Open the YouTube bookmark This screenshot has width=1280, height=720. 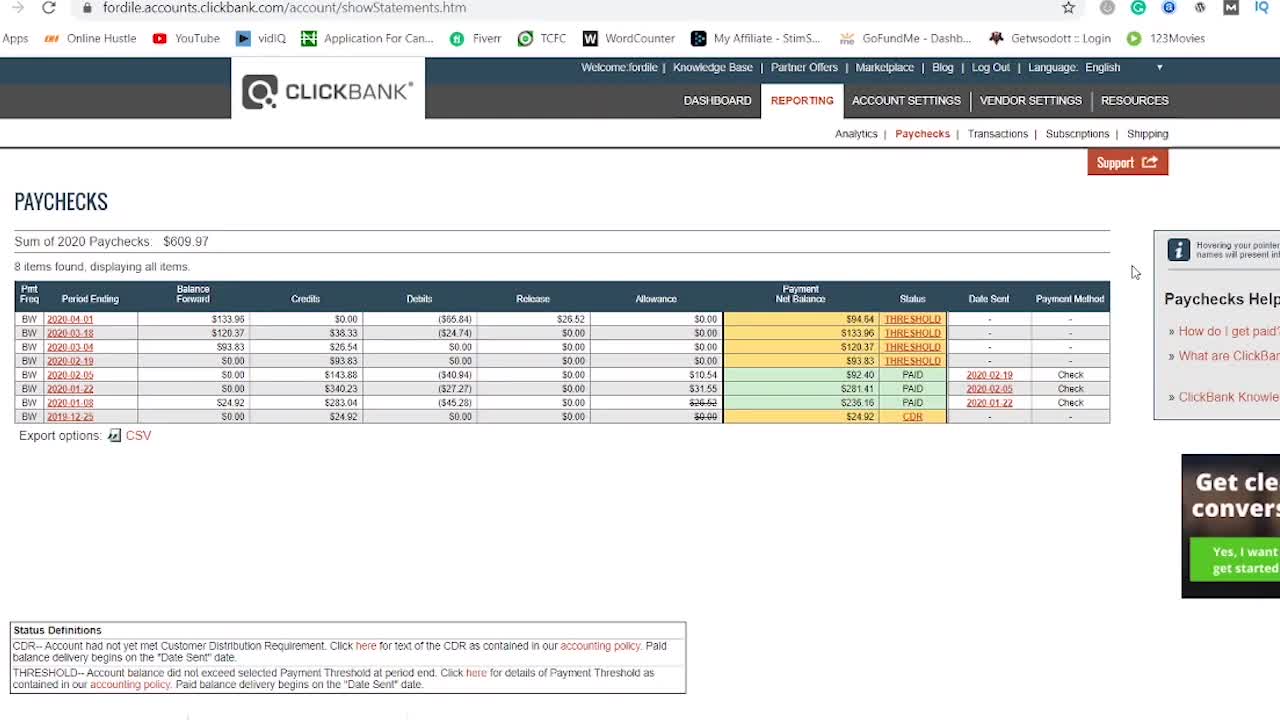[186, 39]
